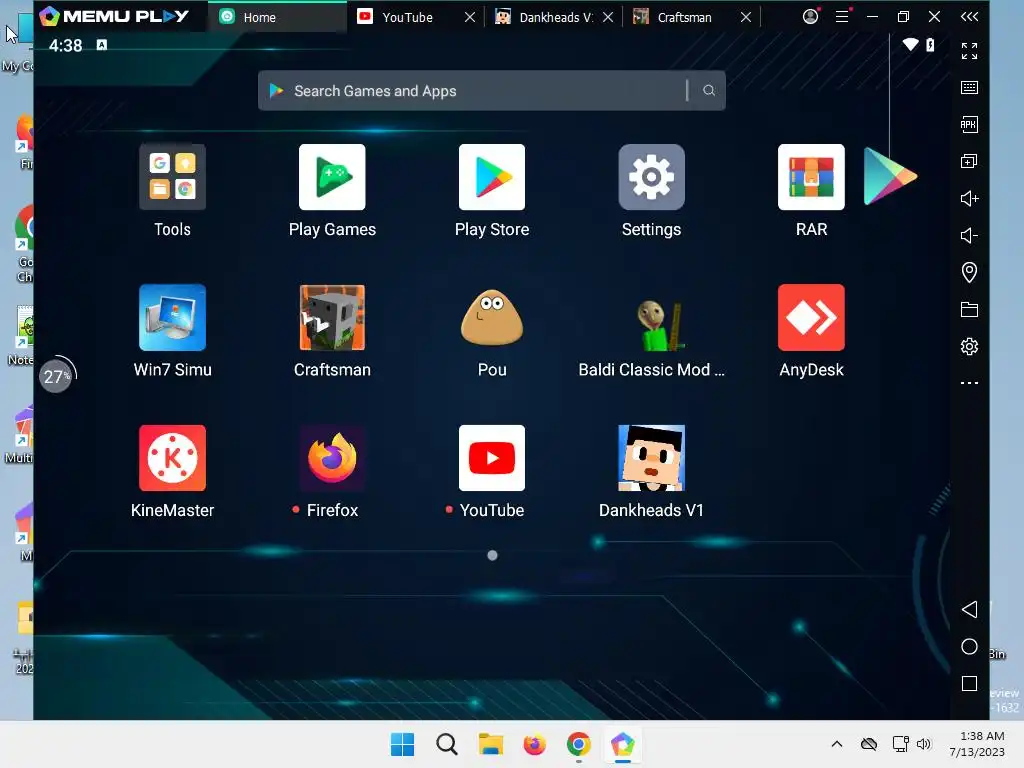Collapse the sidebar with triple chevron
Image resolution: width=1024 pixels, height=768 pixels.
point(969,16)
